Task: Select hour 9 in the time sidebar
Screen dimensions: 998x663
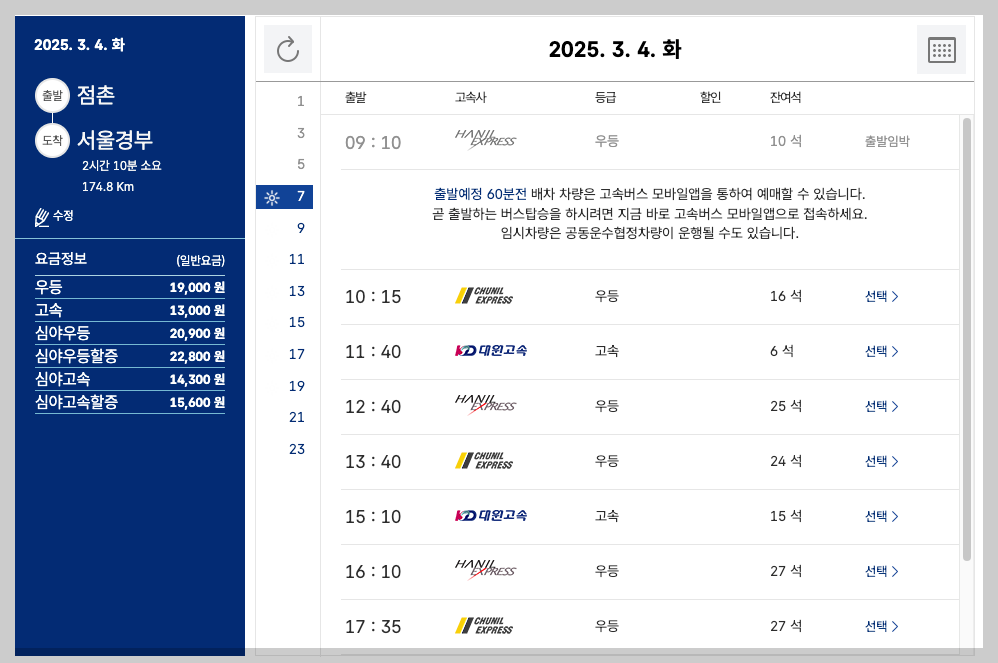Action: coord(297,228)
